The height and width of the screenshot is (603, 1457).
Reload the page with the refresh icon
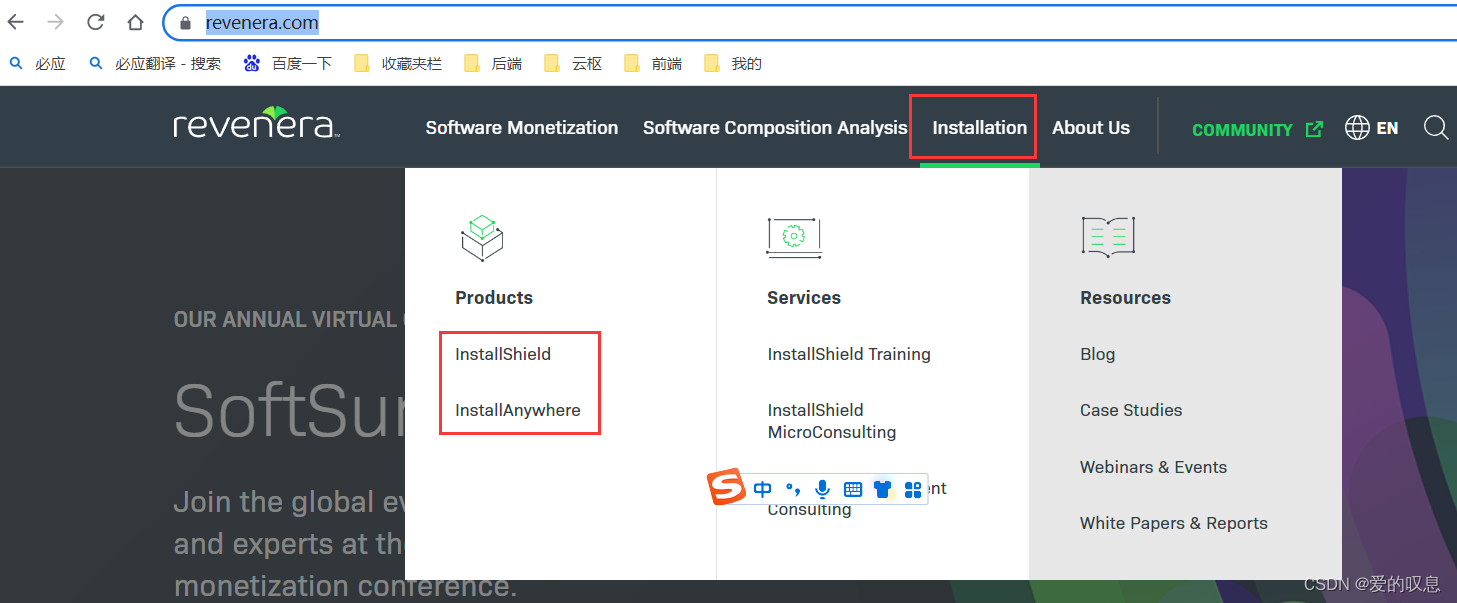coord(96,22)
